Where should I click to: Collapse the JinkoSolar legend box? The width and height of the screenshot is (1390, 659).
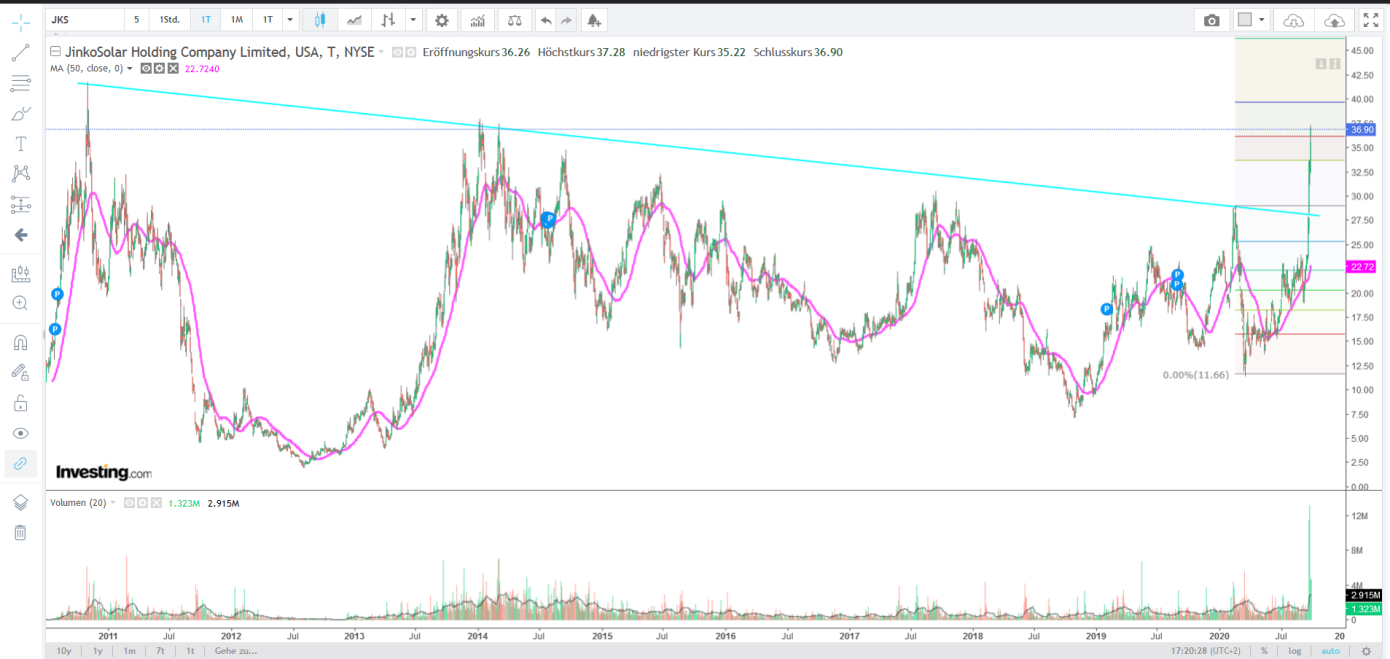point(55,52)
